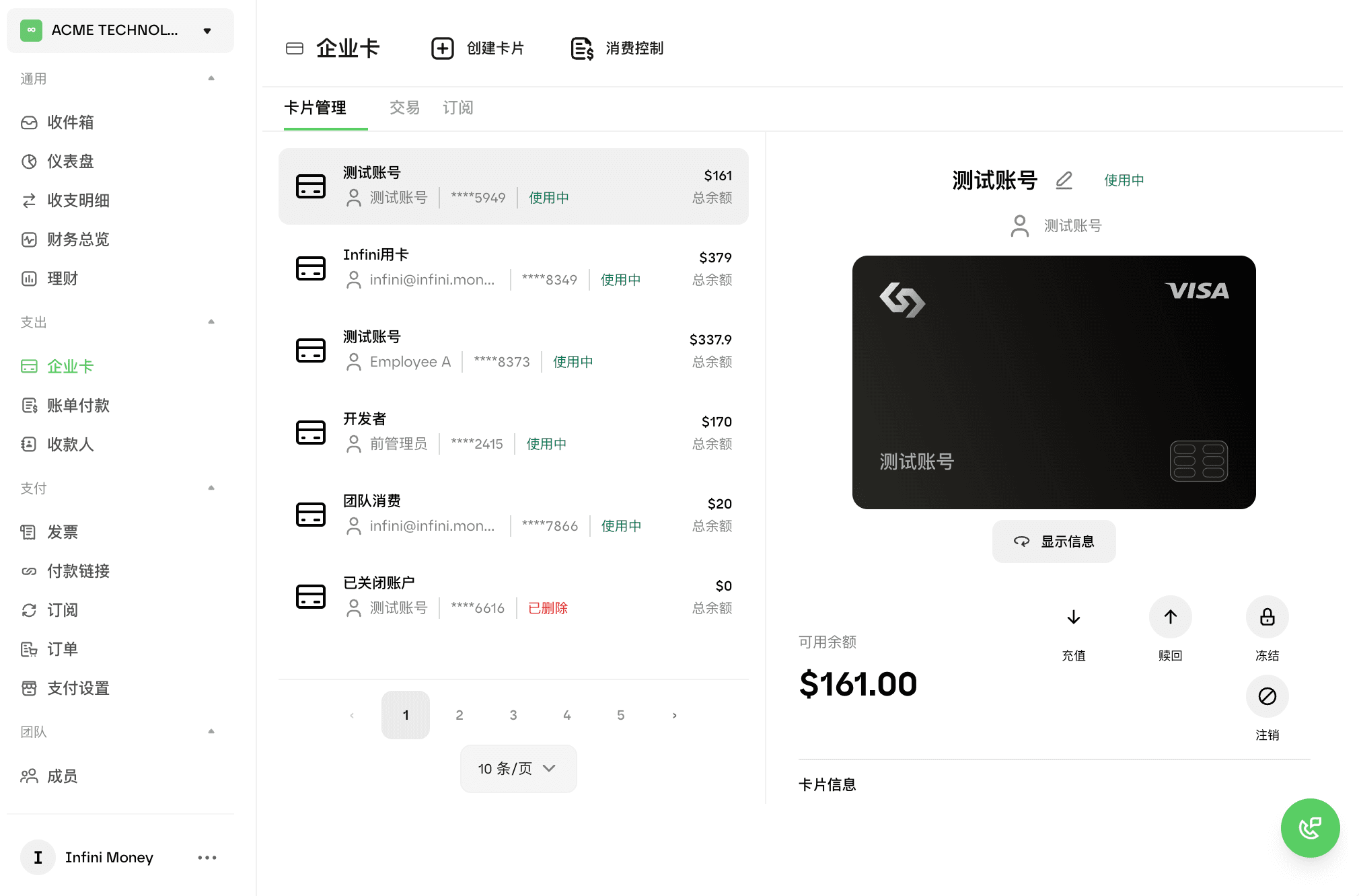Switch to the 订阅 tab in card header
The height and width of the screenshot is (896, 1359).
click(458, 108)
